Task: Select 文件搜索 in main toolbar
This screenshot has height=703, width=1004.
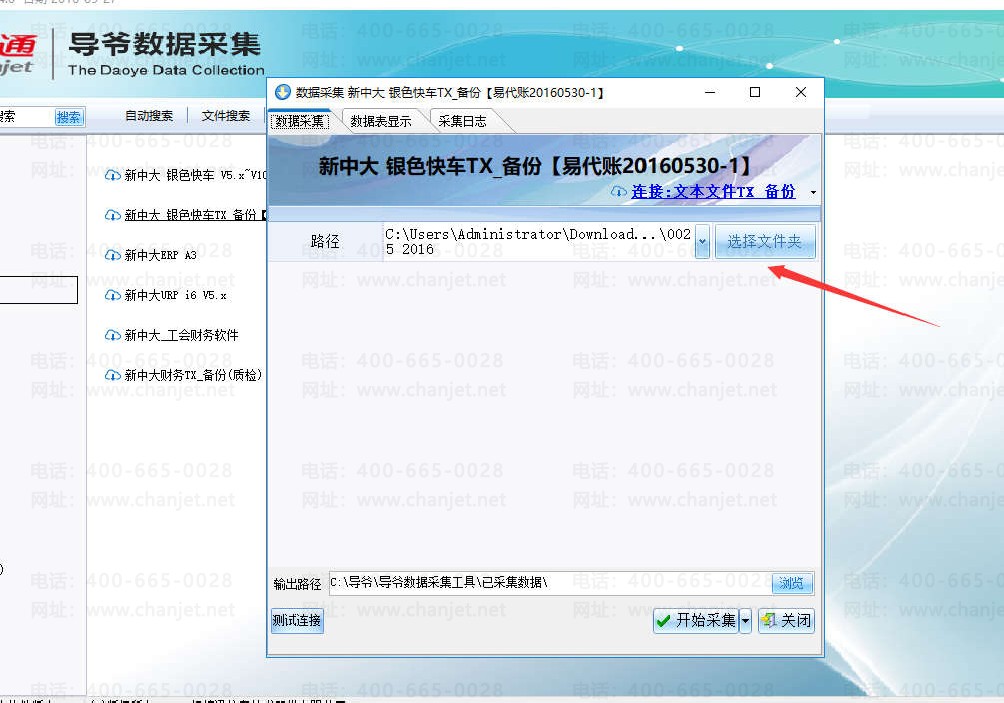Action: [x=225, y=115]
